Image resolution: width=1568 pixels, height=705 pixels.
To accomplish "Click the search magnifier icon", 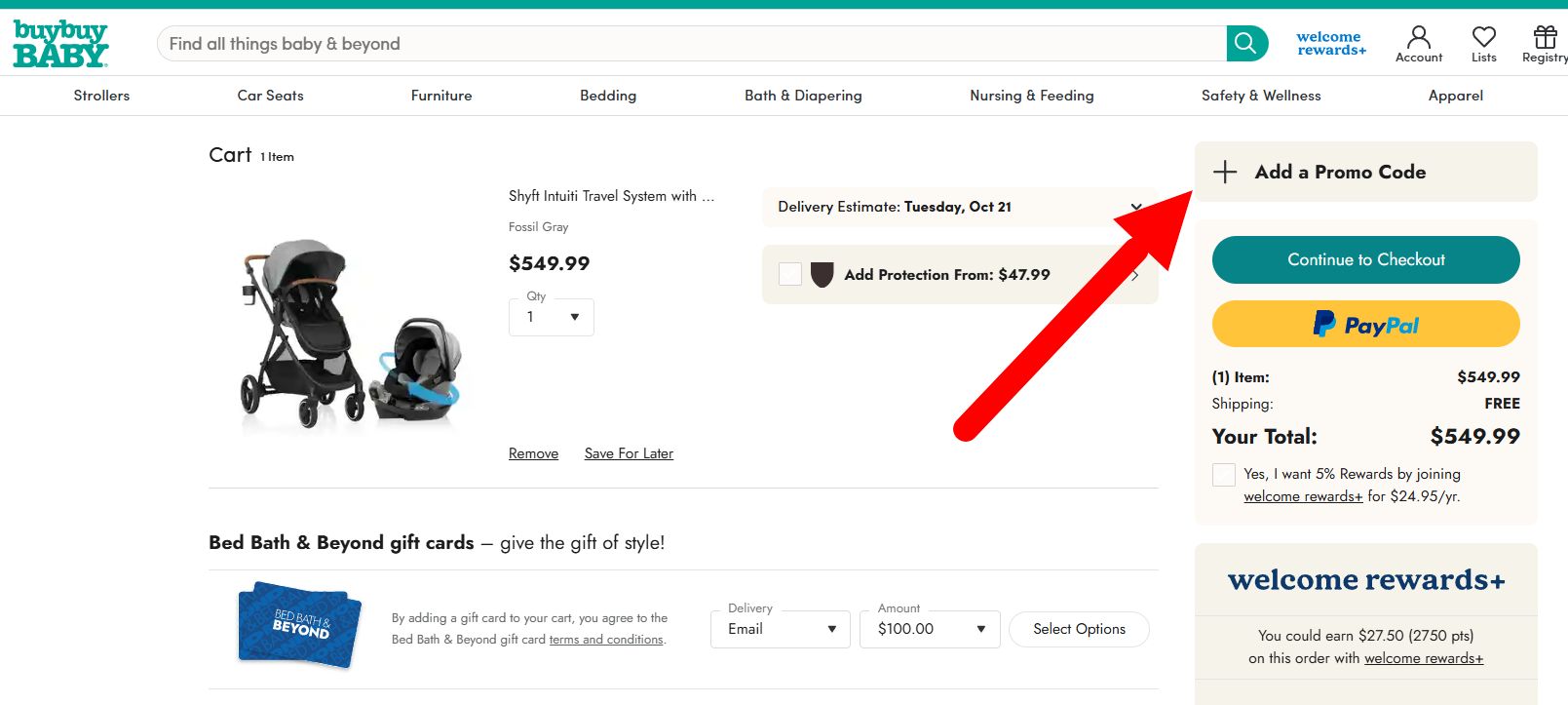I will (x=1245, y=43).
